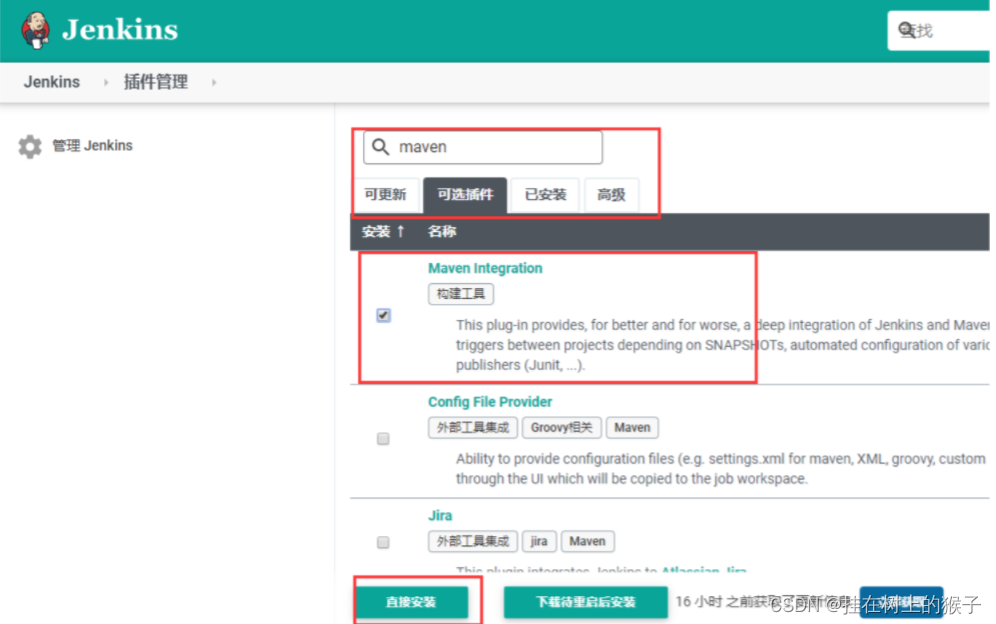
Task: Sort by the 名称 column header
Action: point(441,231)
